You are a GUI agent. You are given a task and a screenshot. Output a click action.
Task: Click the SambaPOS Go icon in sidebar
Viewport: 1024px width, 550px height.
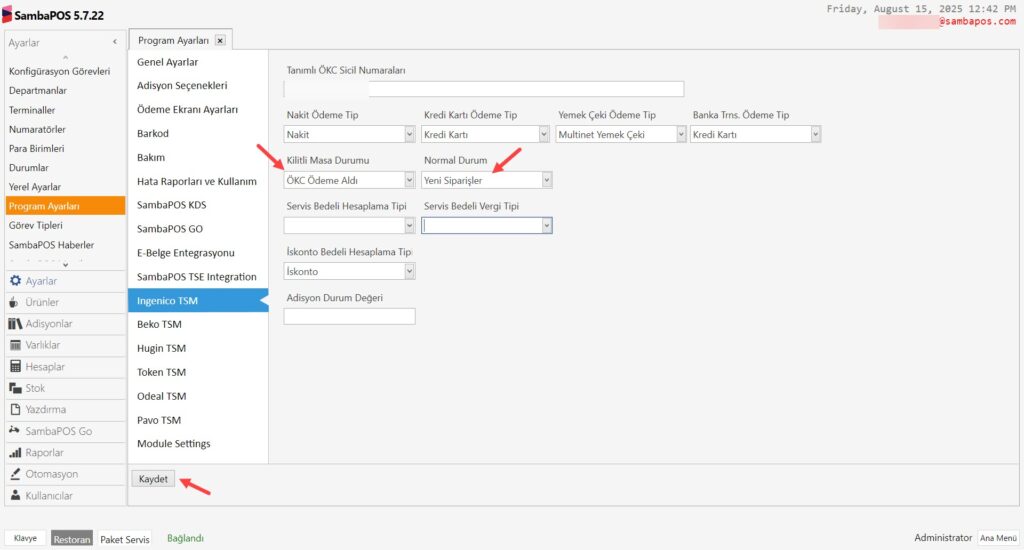14,430
